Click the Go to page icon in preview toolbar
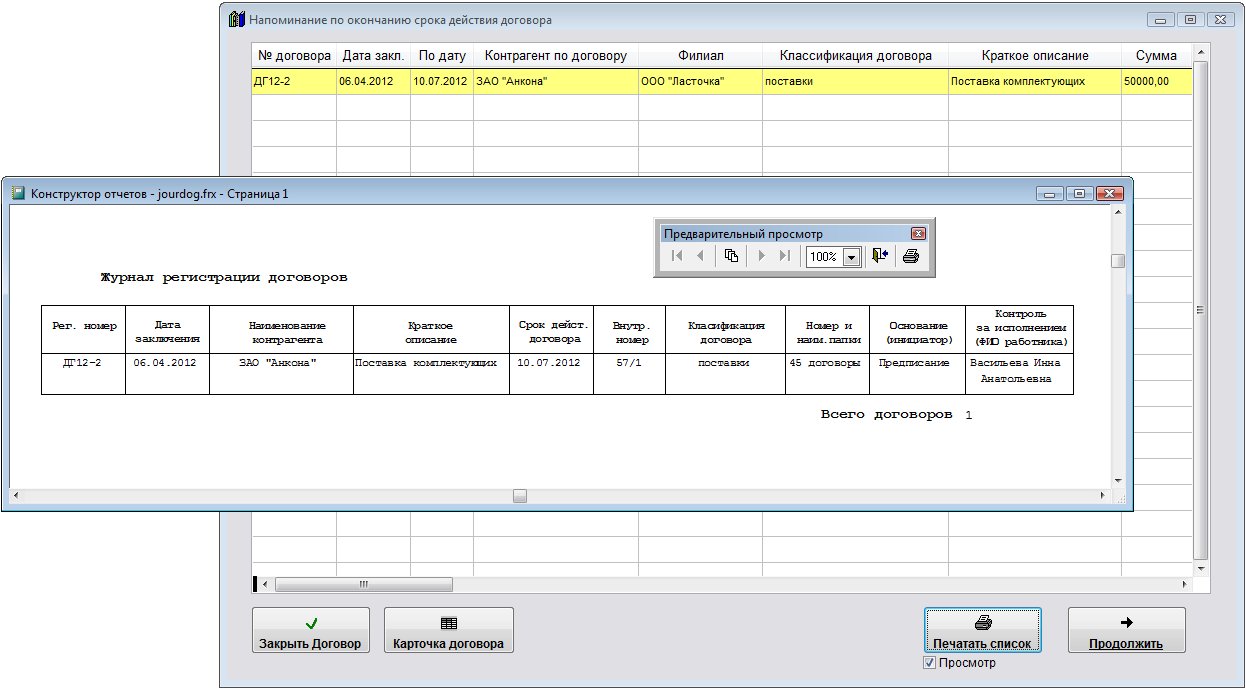This screenshot has height=690, width=1246. point(731,256)
